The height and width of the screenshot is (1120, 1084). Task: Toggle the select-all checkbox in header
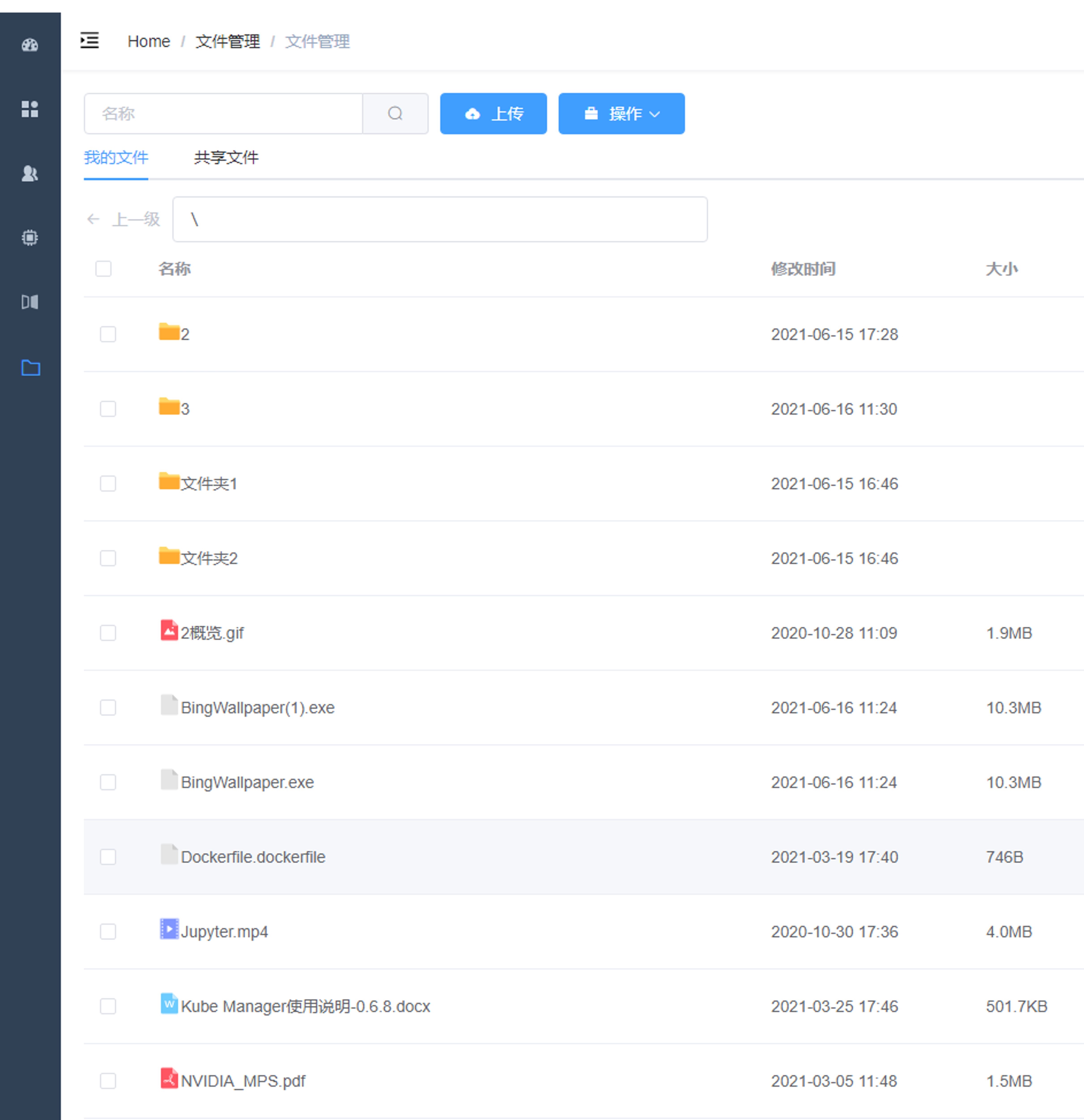[x=103, y=268]
